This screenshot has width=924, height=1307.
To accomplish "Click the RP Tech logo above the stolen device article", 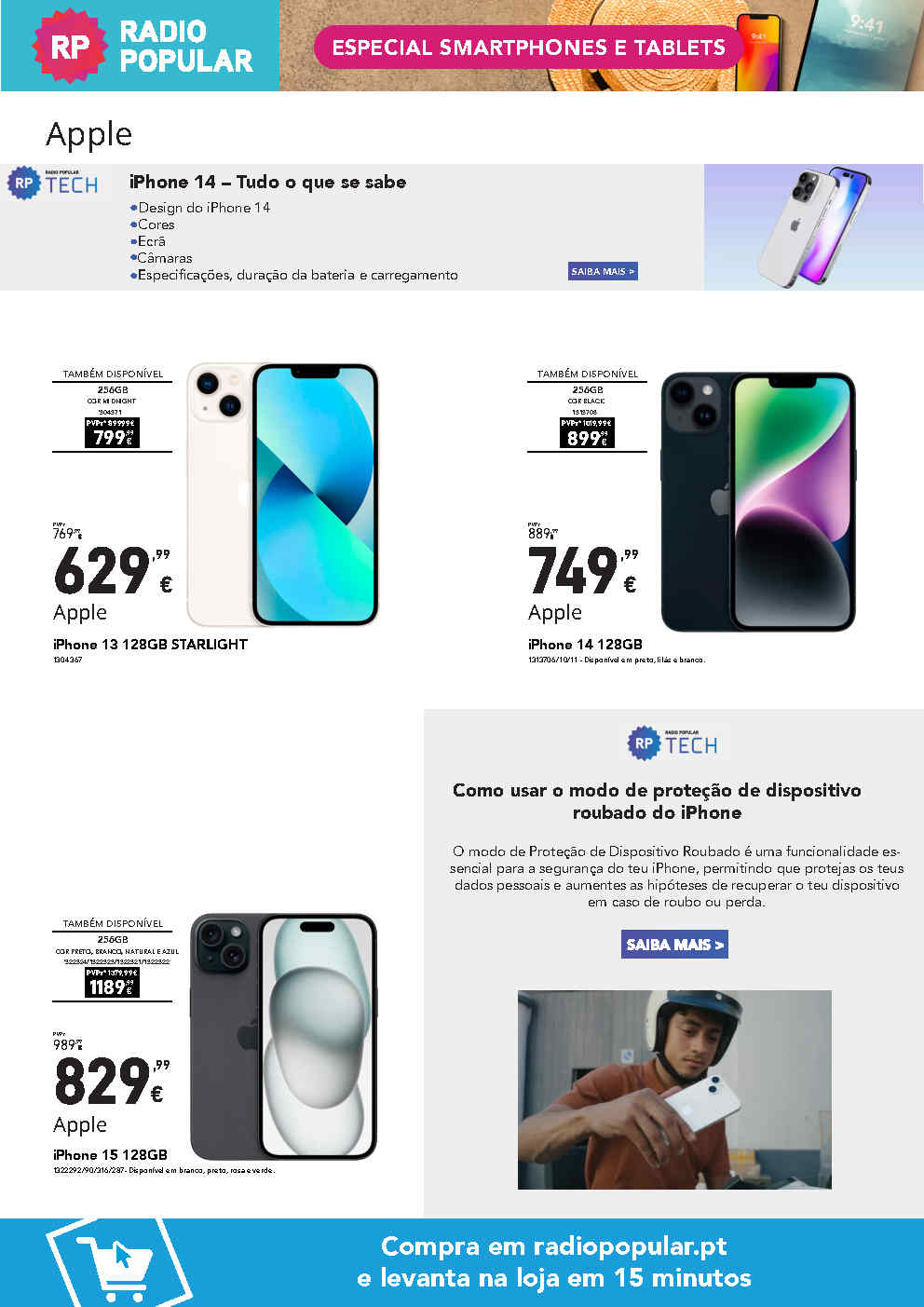I will (673, 743).
